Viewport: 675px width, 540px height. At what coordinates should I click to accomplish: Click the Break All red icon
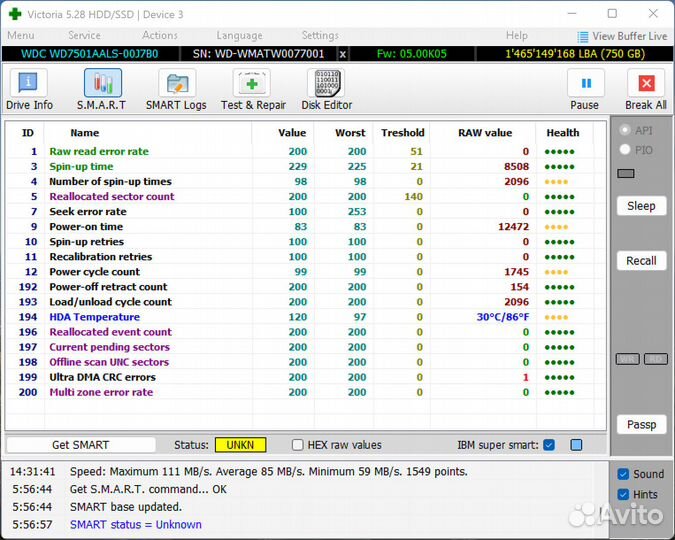click(646, 89)
